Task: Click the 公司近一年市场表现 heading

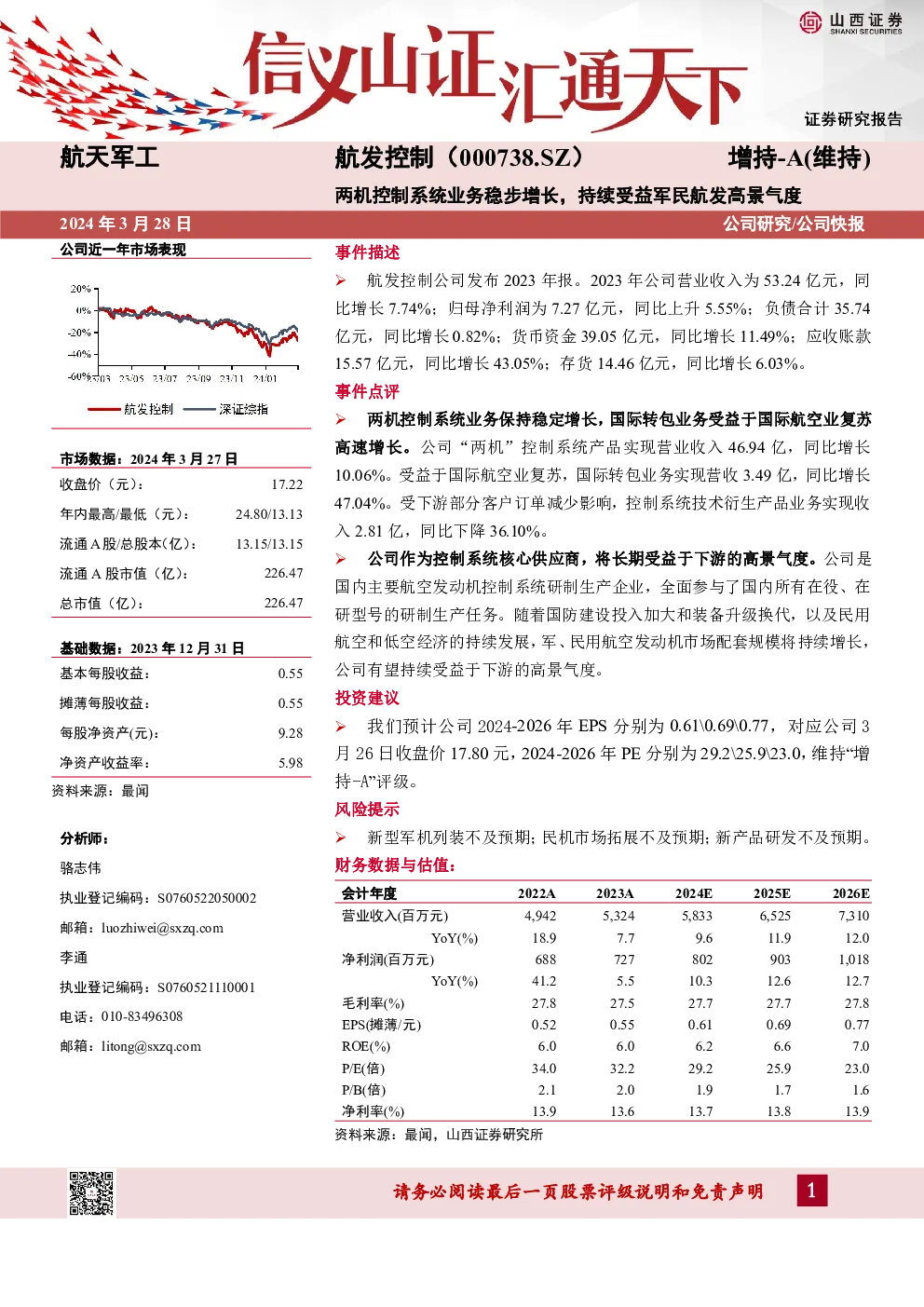Action: 123,250
